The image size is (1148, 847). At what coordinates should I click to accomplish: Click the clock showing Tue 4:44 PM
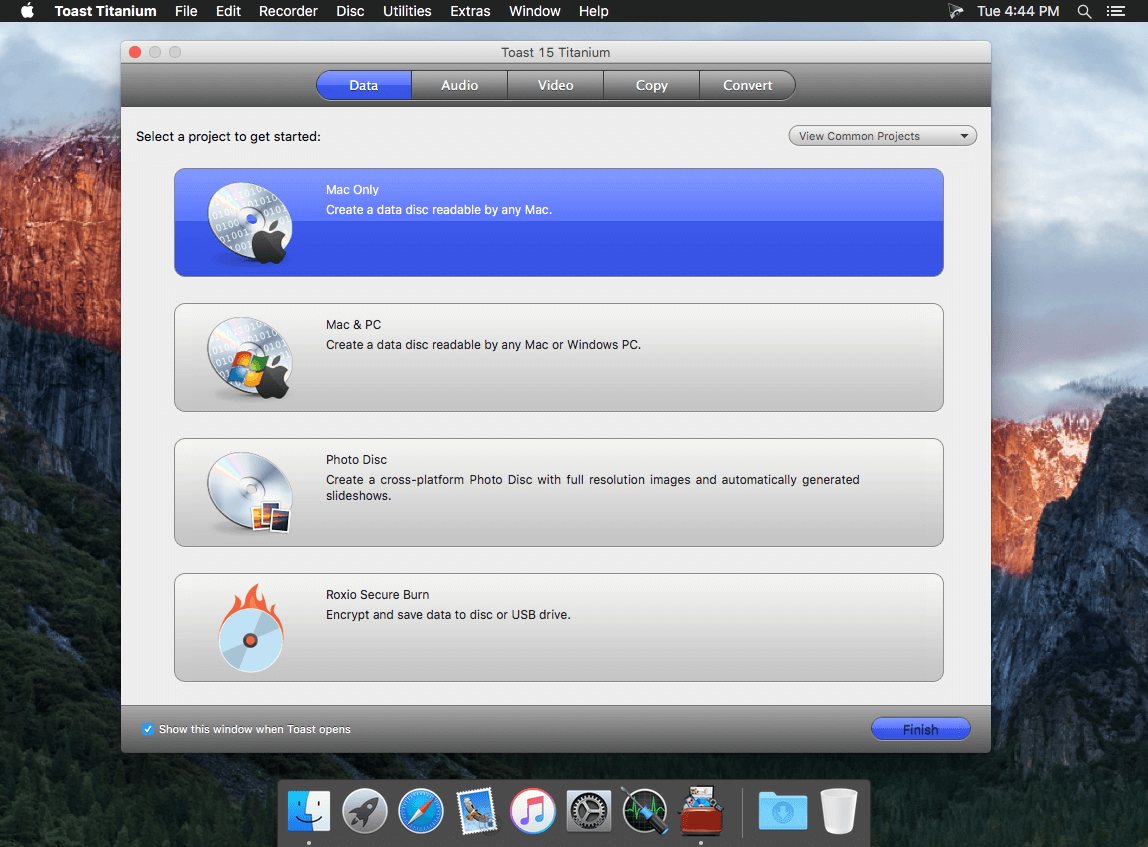1018,11
